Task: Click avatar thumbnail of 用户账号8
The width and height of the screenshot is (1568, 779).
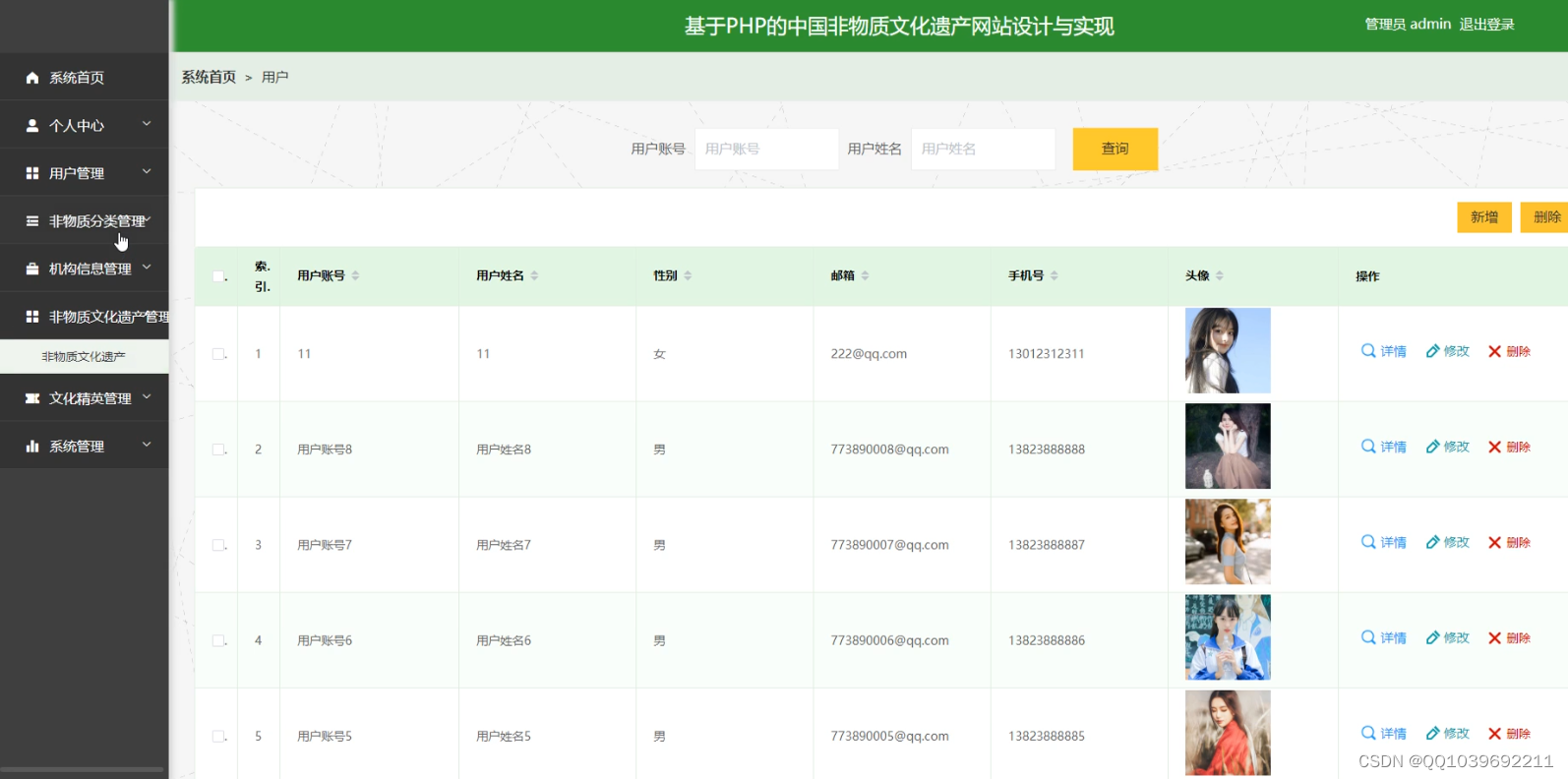Action: click(x=1228, y=446)
